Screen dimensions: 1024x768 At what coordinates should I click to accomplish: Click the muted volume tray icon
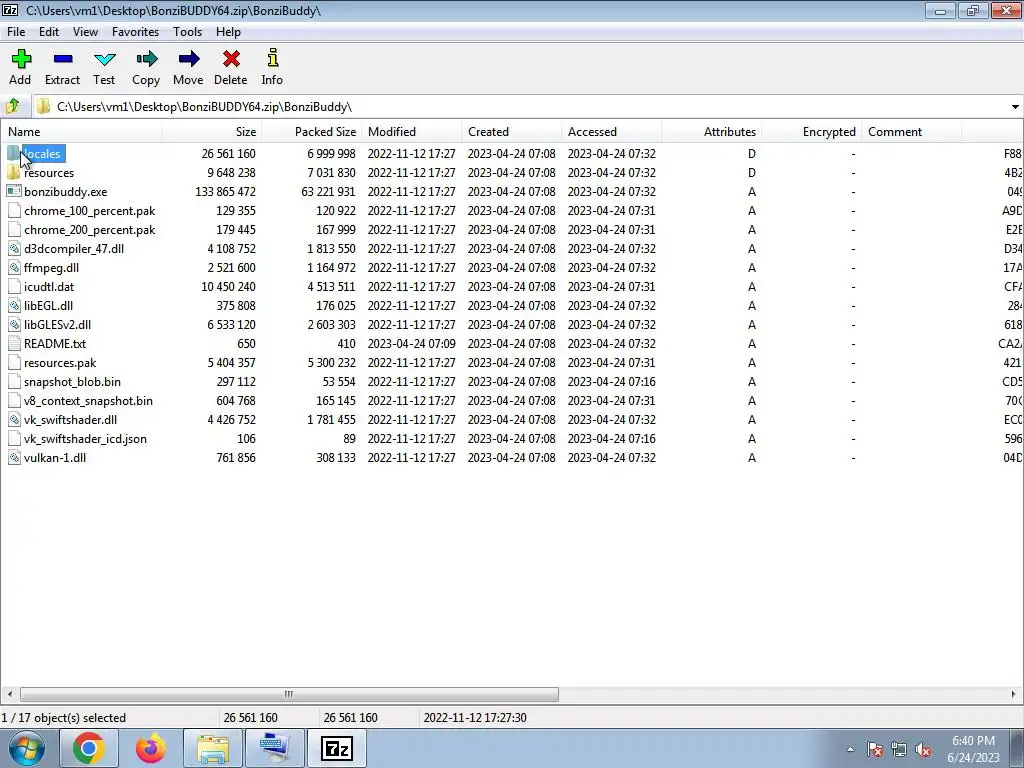[923, 750]
